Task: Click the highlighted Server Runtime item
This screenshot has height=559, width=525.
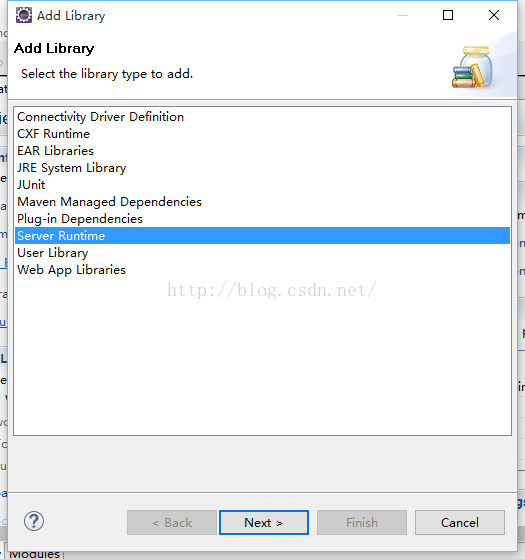Action: coord(262,236)
